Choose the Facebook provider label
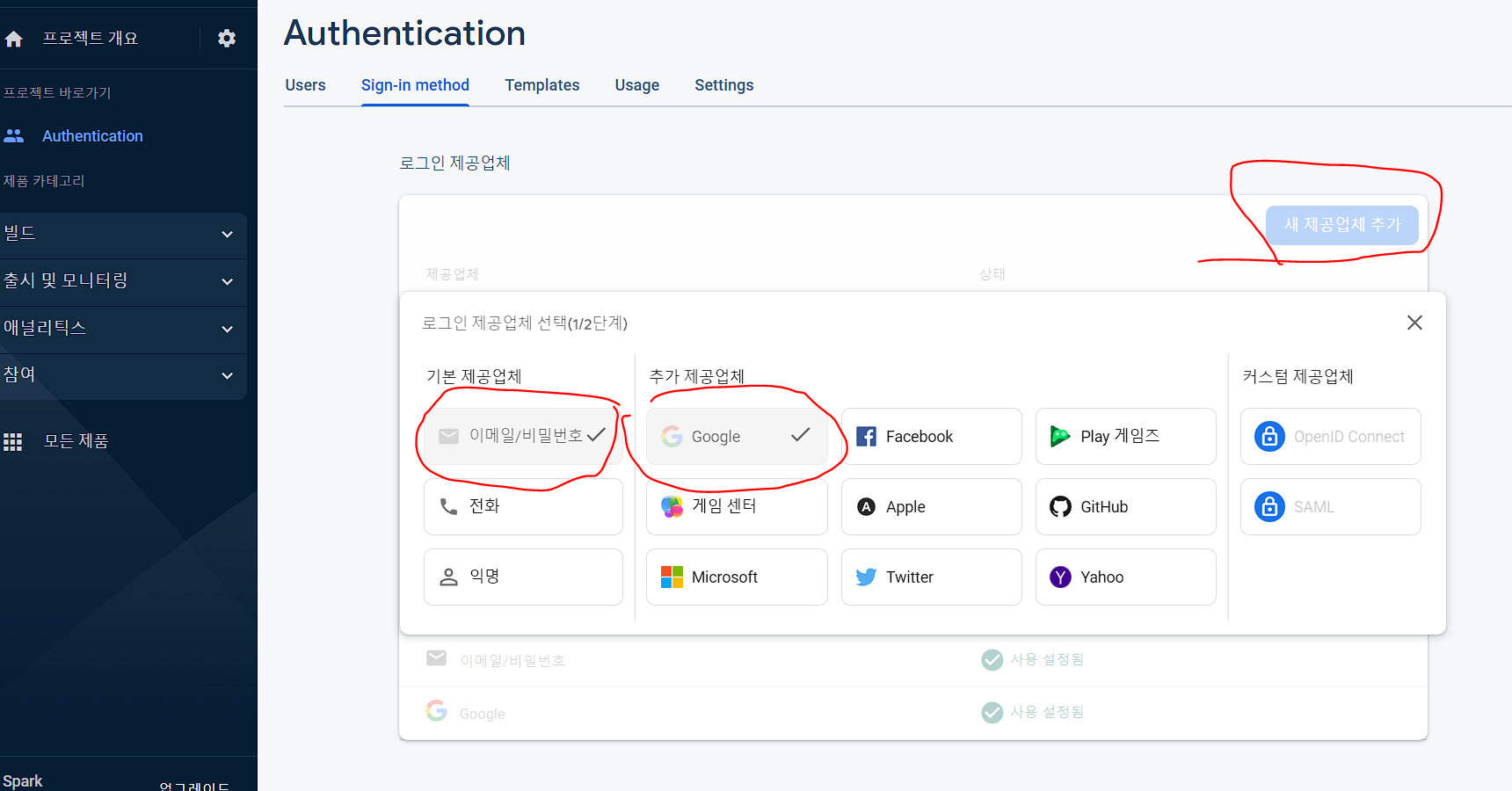Screen dimensions: 1512x791 [x=919, y=437]
